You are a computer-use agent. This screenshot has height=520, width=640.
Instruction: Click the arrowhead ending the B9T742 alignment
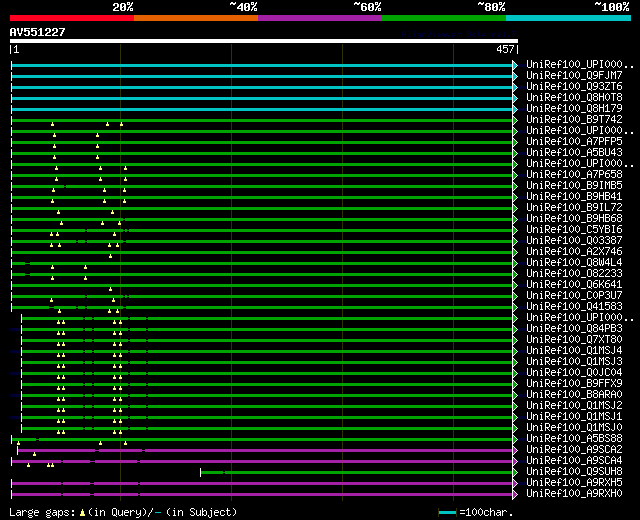(x=515, y=120)
